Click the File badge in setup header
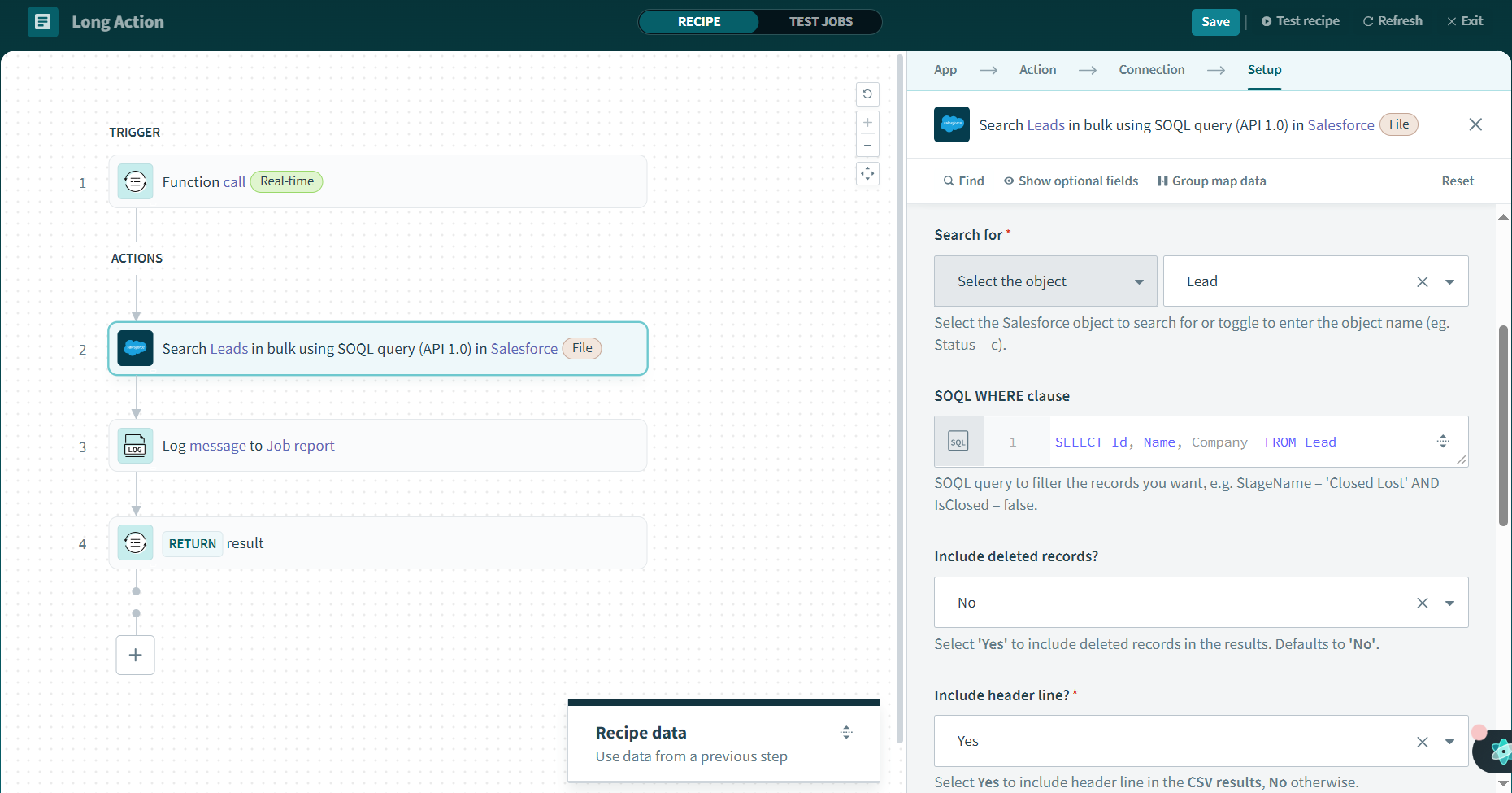Screen dimensions: 1512x793 tap(1399, 124)
